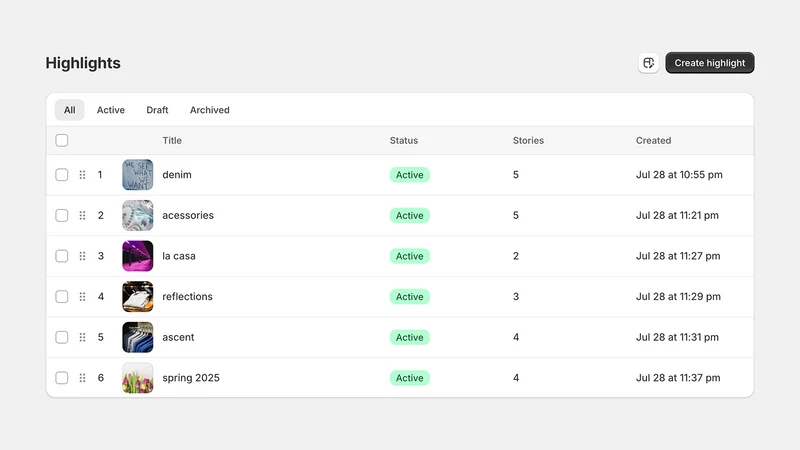Click the drag handle of the denim row
800x450 pixels.
pos(82,174)
